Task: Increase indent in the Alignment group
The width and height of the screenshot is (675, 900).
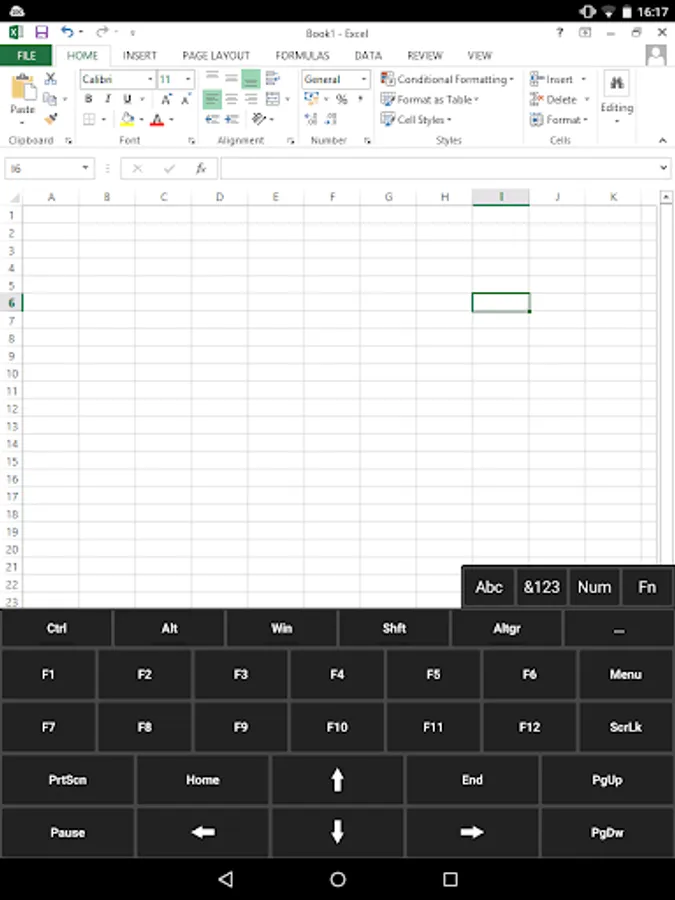Action: (x=232, y=119)
